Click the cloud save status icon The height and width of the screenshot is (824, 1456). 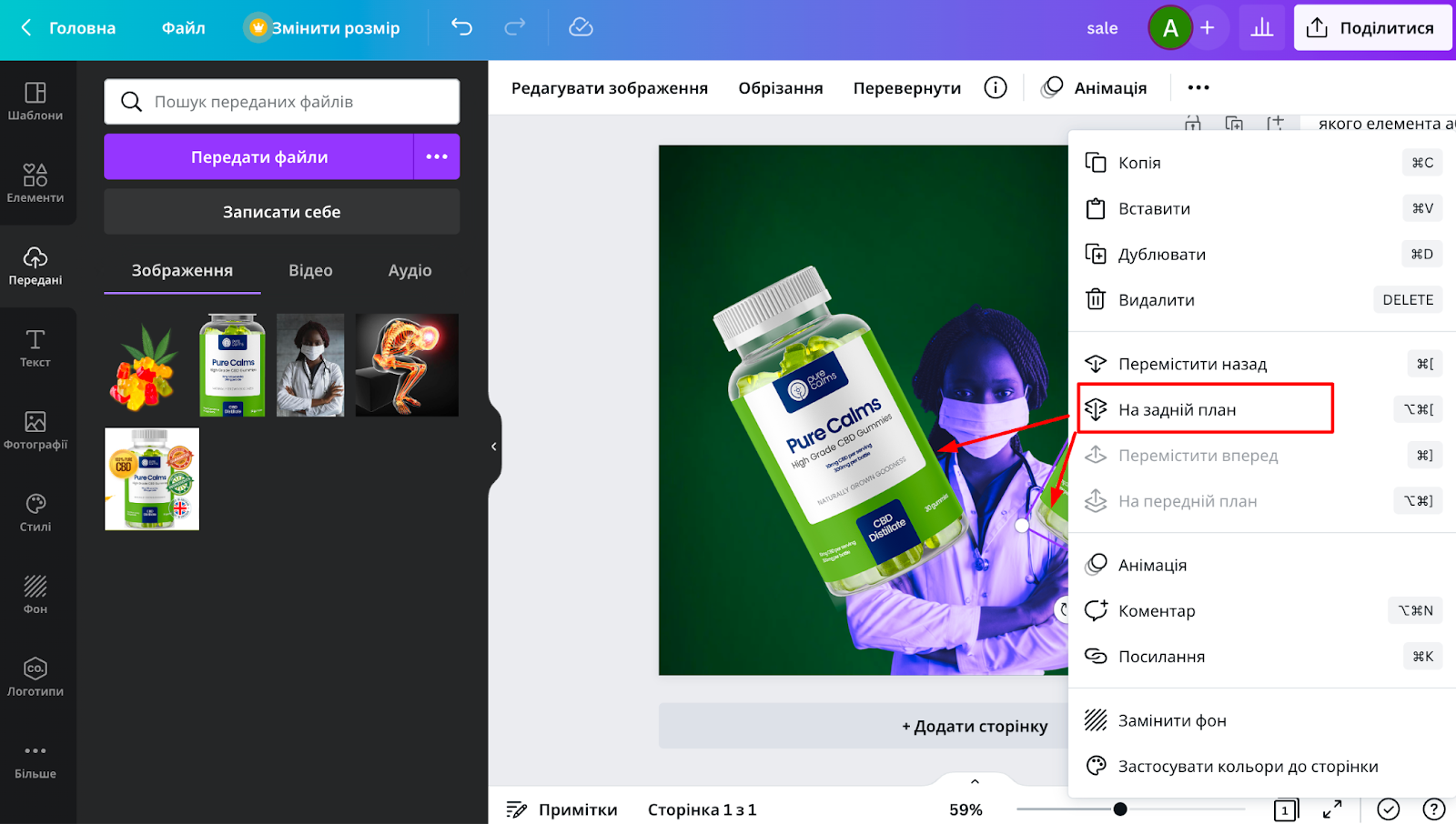pyautogui.click(x=581, y=27)
